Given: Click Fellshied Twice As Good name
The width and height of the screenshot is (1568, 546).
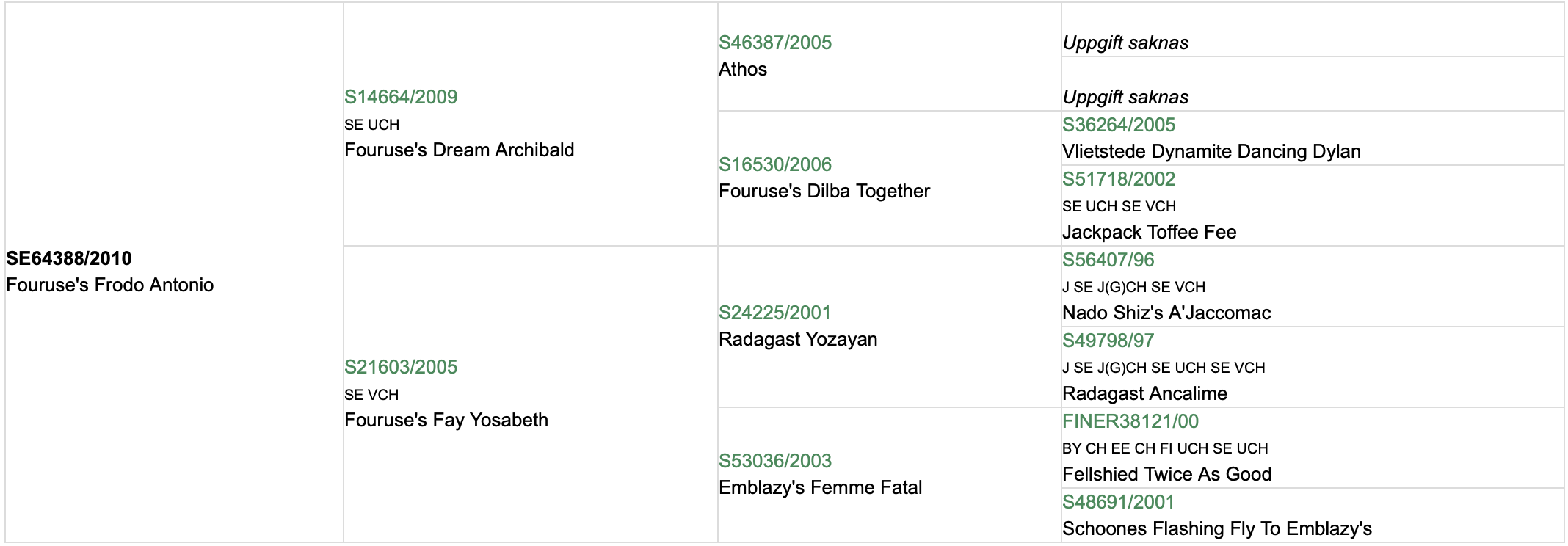Looking at the screenshot, I should 1167,474.
